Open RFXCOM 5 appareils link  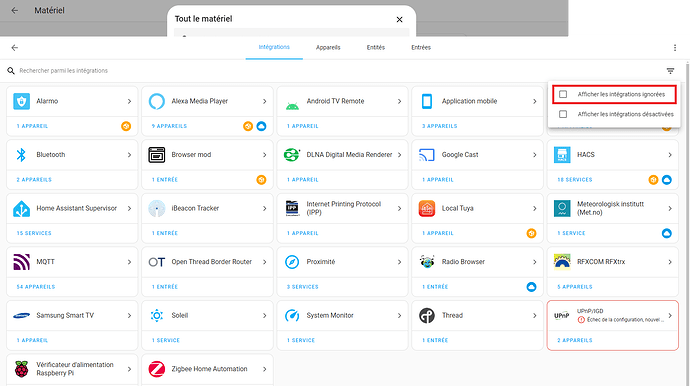click(575, 287)
